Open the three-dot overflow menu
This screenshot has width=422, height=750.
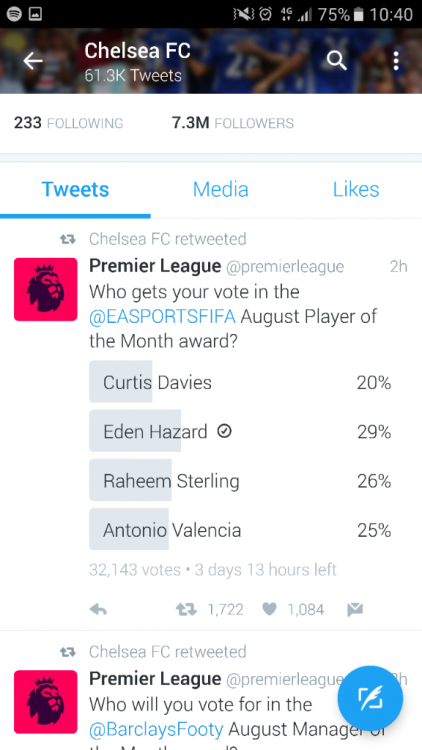click(396, 61)
